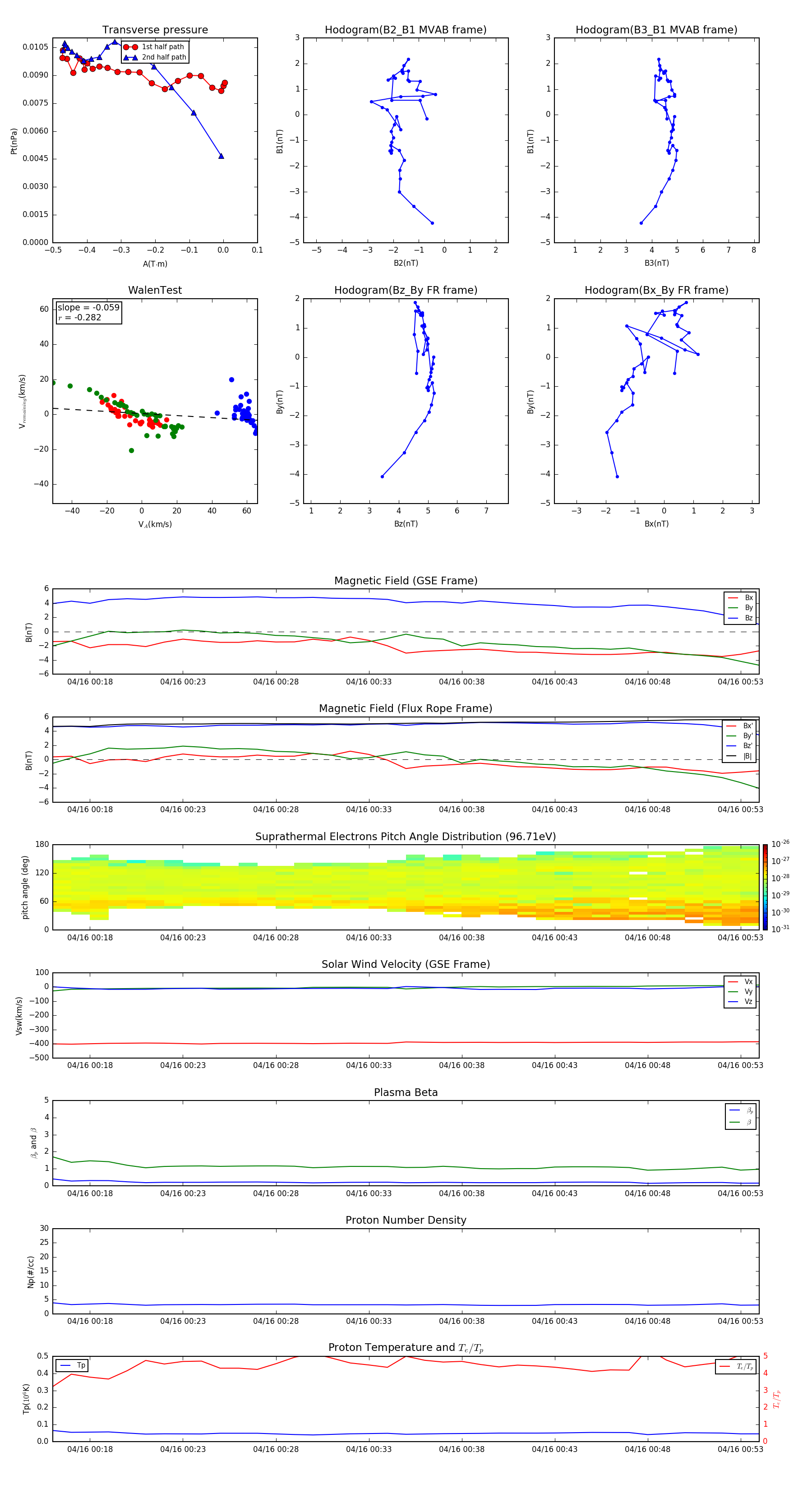Click the 'A(T·m)' x-axis label
This screenshot has height=1489, width=812.
pos(155,264)
